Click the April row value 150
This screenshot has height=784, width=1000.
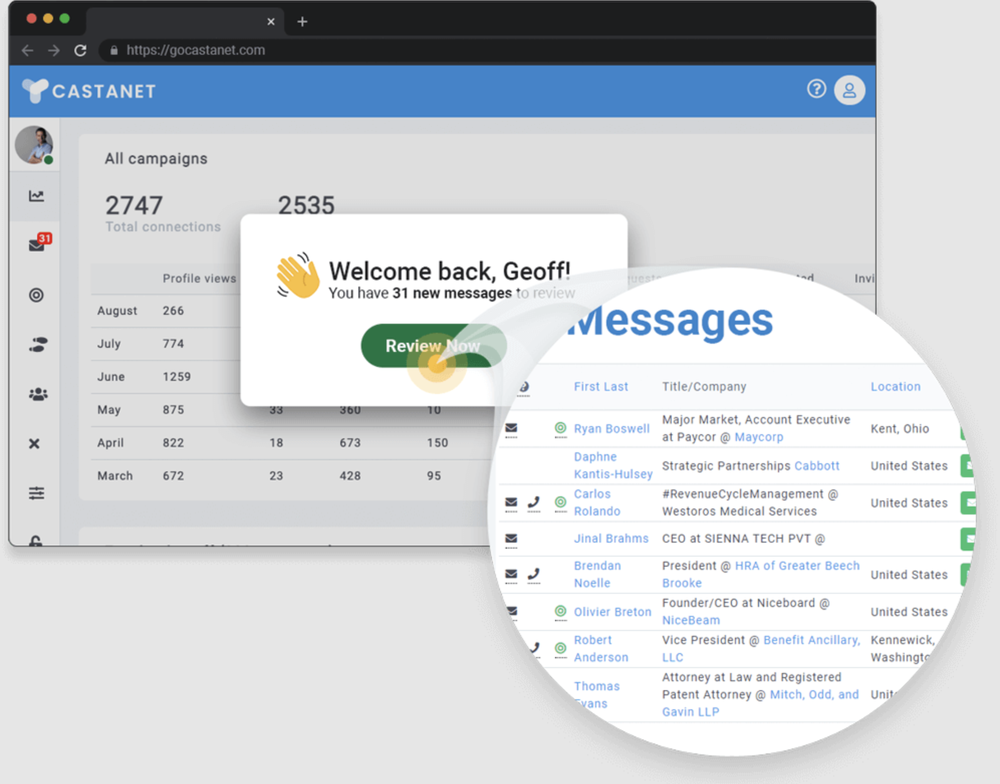coord(437,443)
